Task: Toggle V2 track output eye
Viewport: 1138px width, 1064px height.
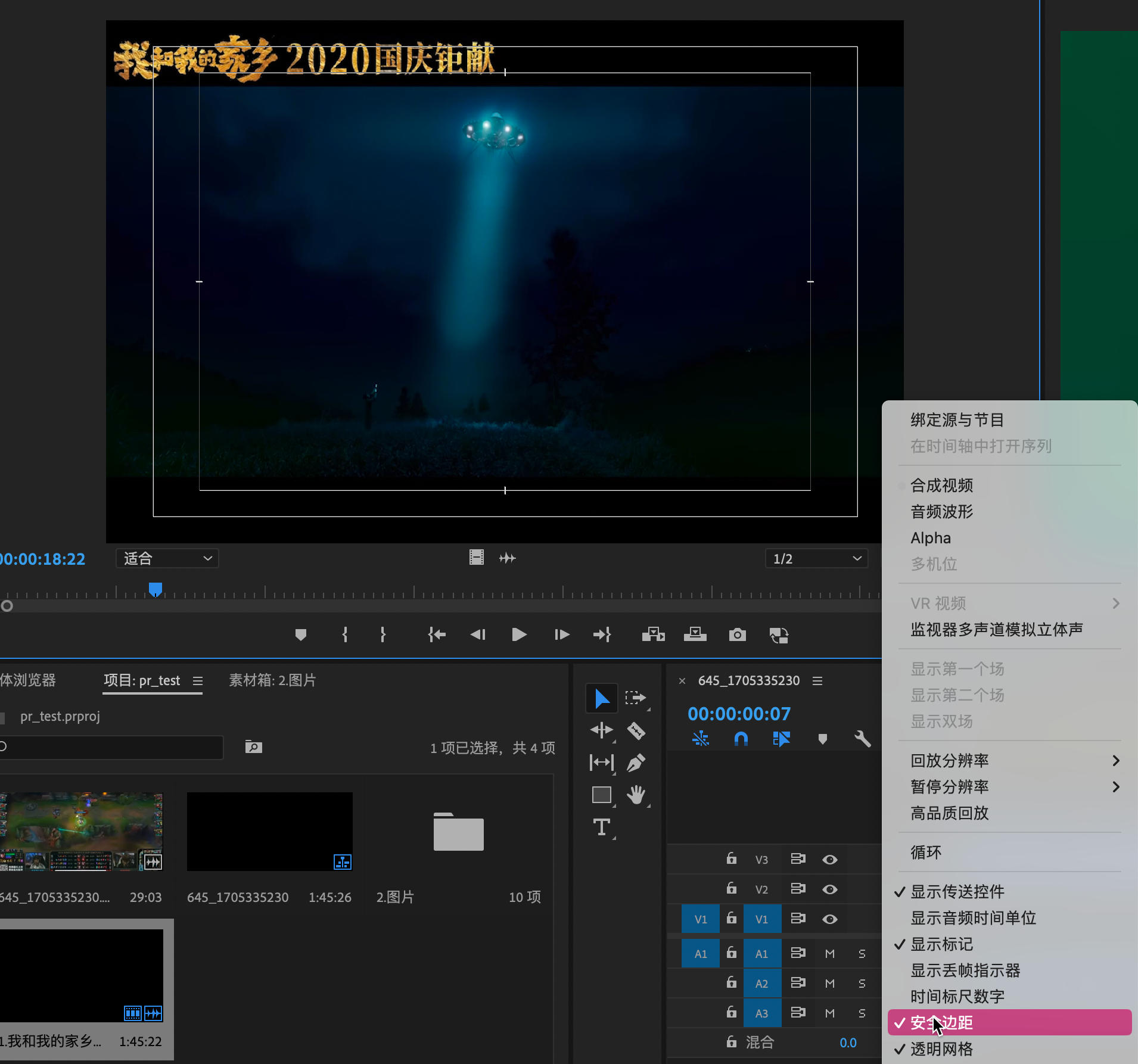Action: click(830, 889)
